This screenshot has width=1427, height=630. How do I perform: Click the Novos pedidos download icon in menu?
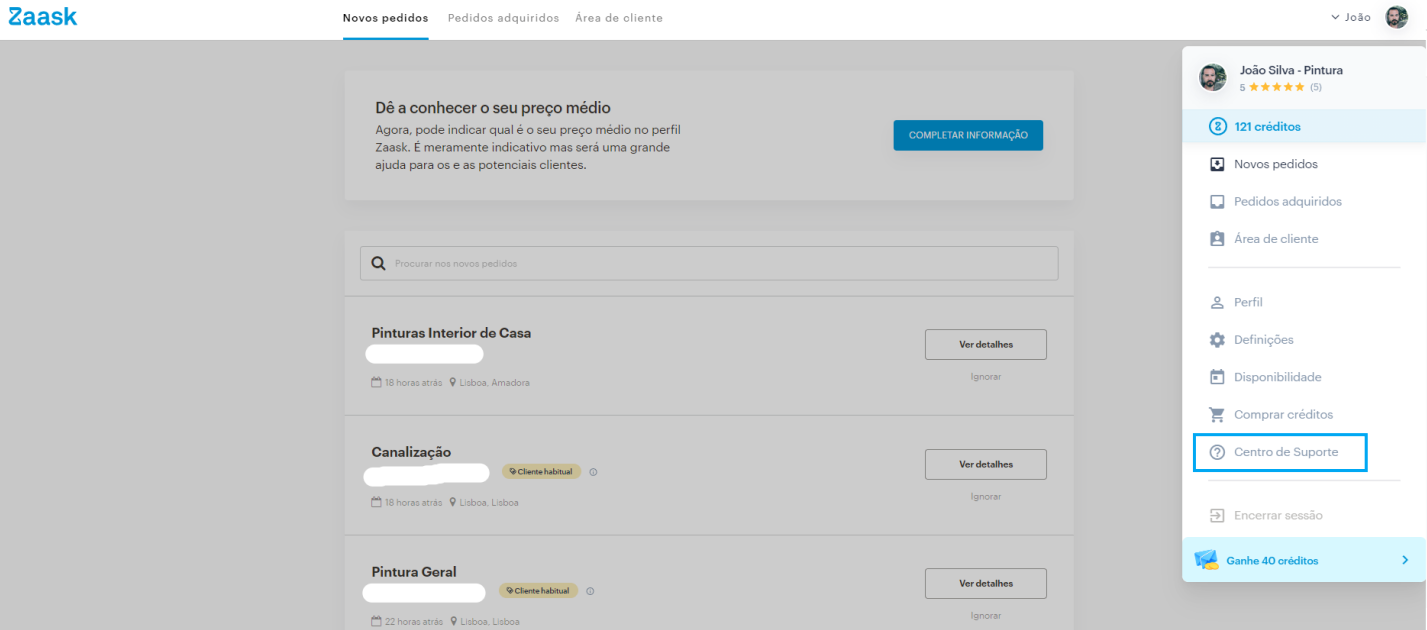pos(1217,164)
